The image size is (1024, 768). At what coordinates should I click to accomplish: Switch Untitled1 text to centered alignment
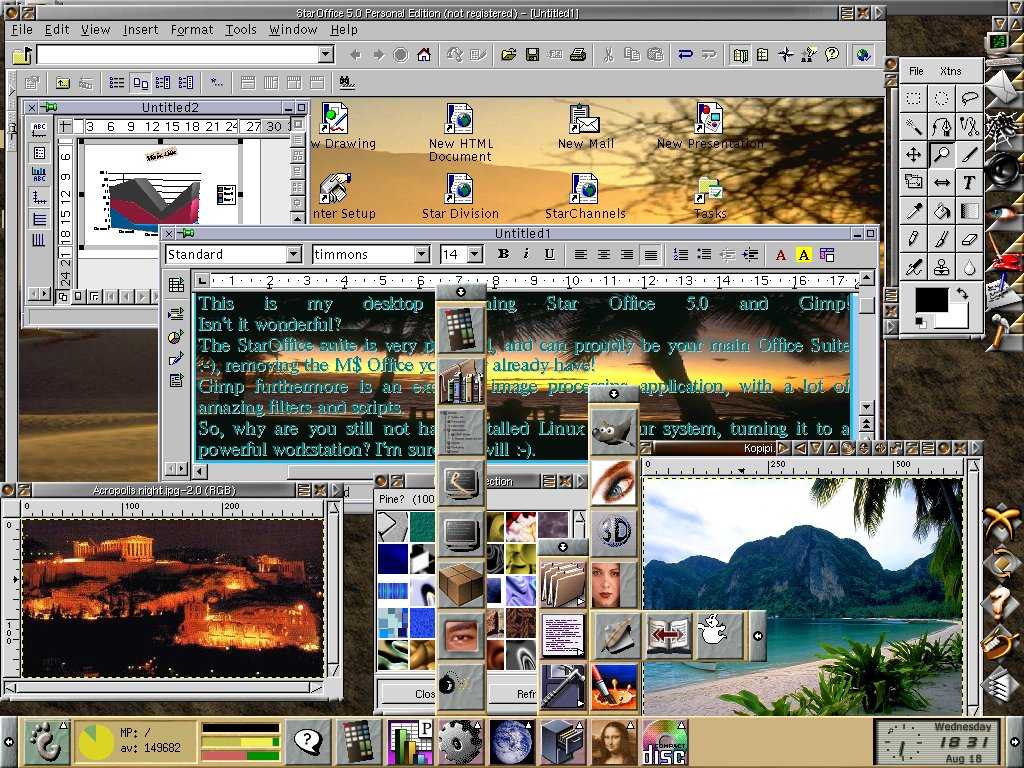[603, 255]
